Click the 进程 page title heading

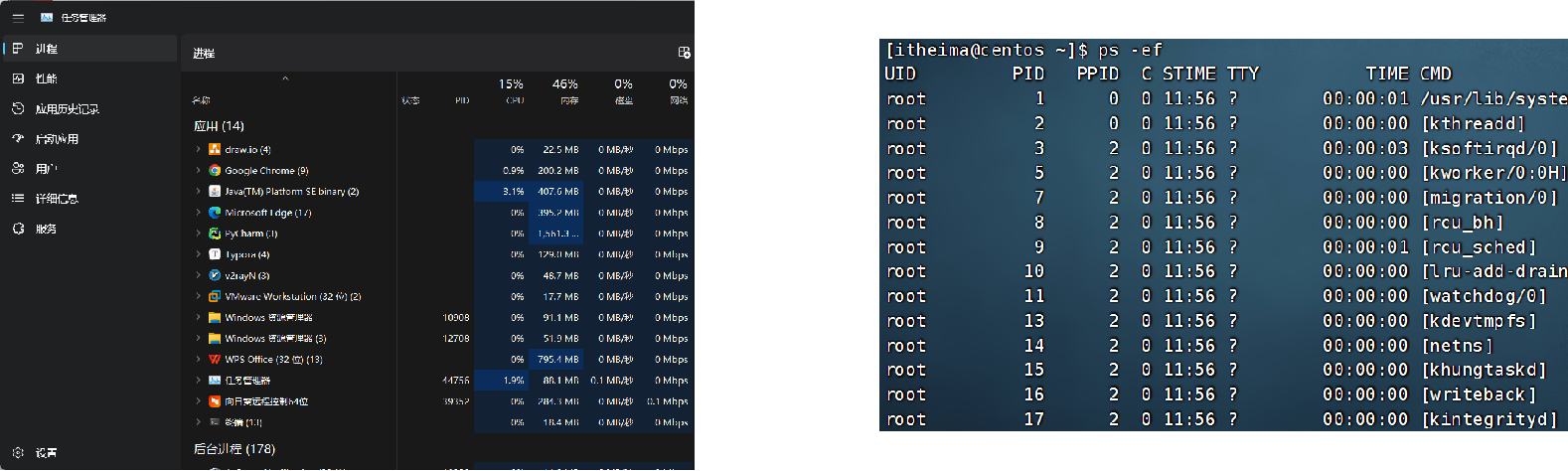point(204,53)
